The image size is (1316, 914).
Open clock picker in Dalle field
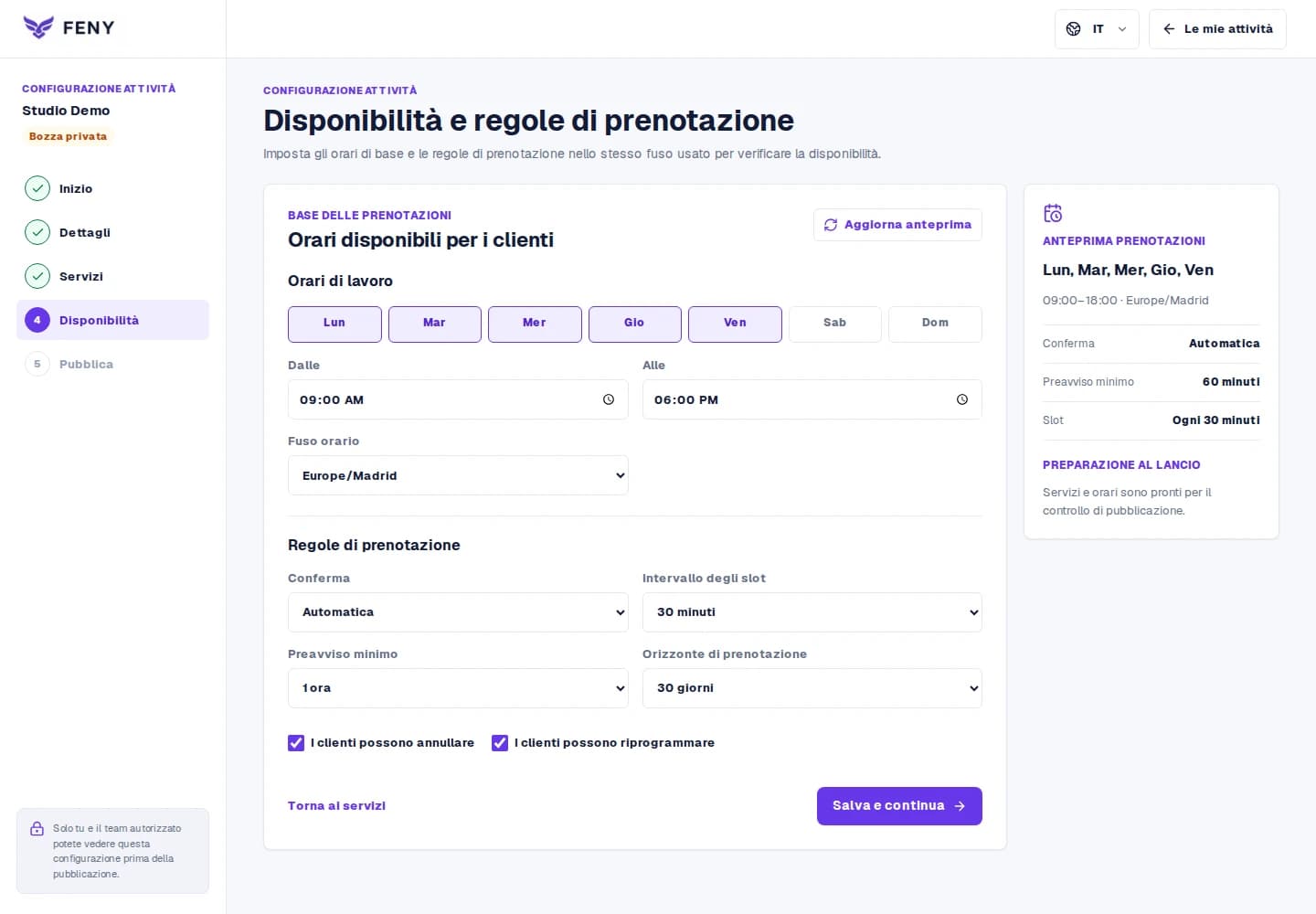coord(609,399)
